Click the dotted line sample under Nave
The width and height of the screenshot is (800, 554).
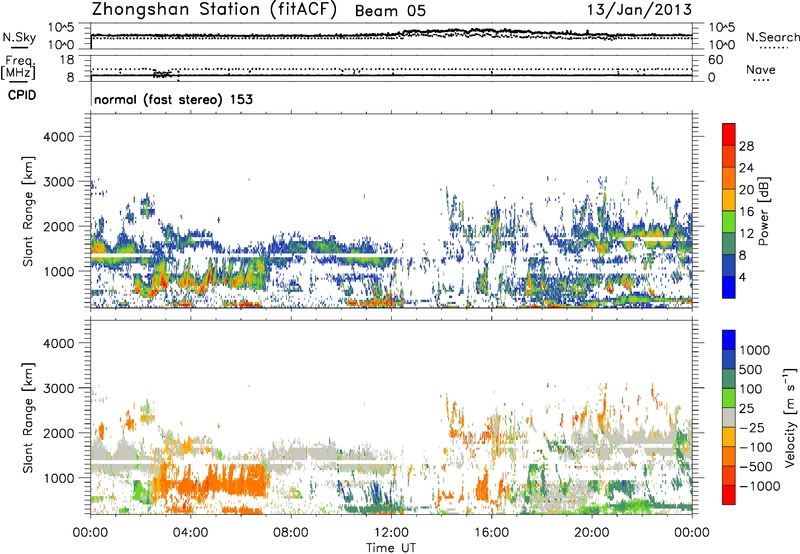(761, 80)
